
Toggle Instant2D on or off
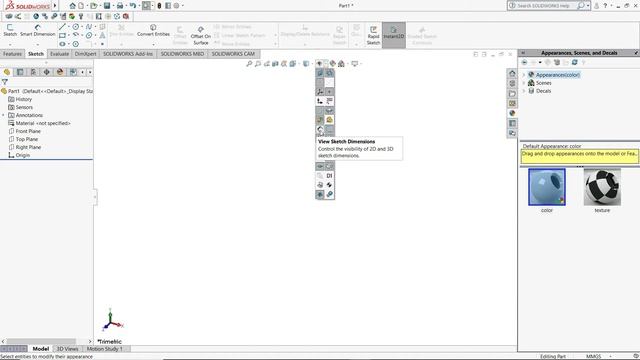coord(393,36)
